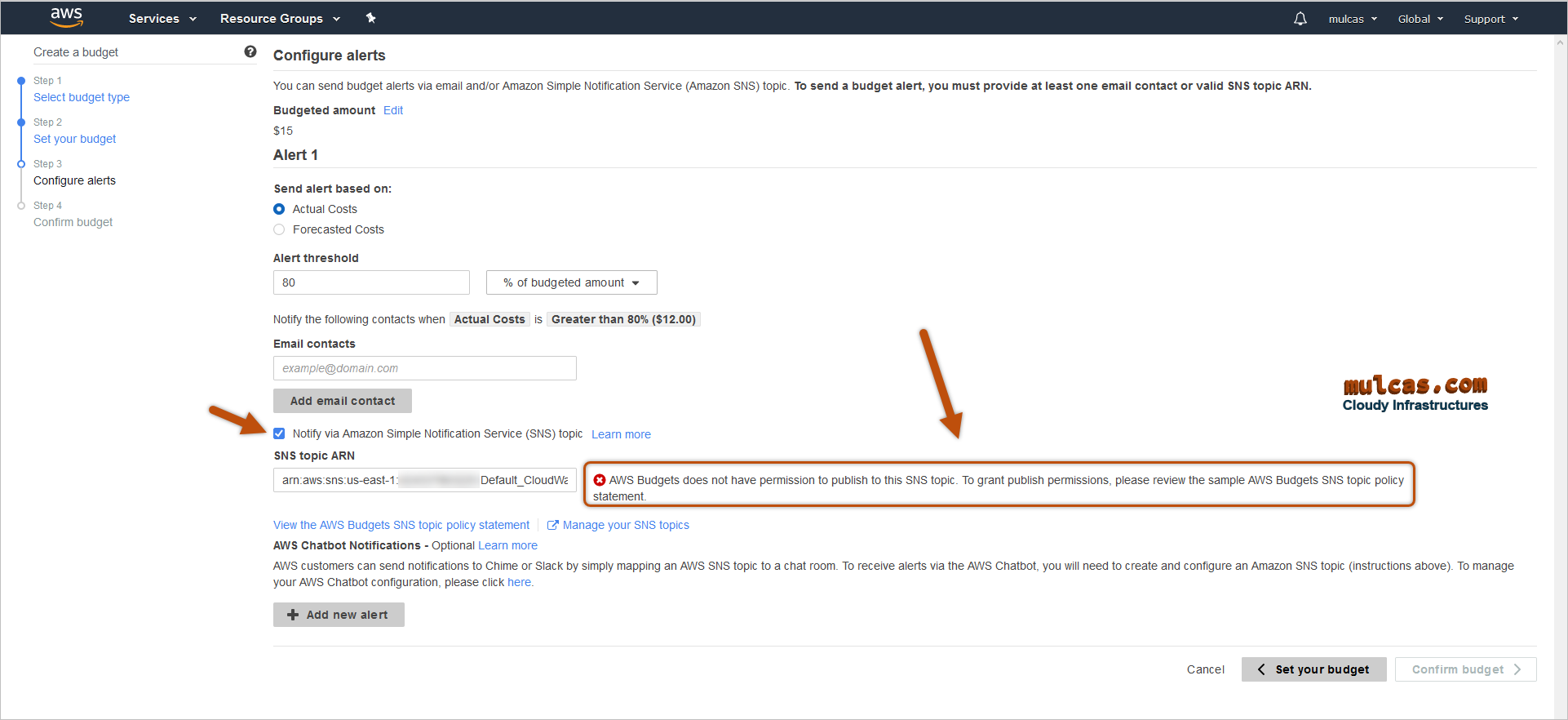Open the help question mark icon
The image size is (1568, 720).
[x=250, y=52]
